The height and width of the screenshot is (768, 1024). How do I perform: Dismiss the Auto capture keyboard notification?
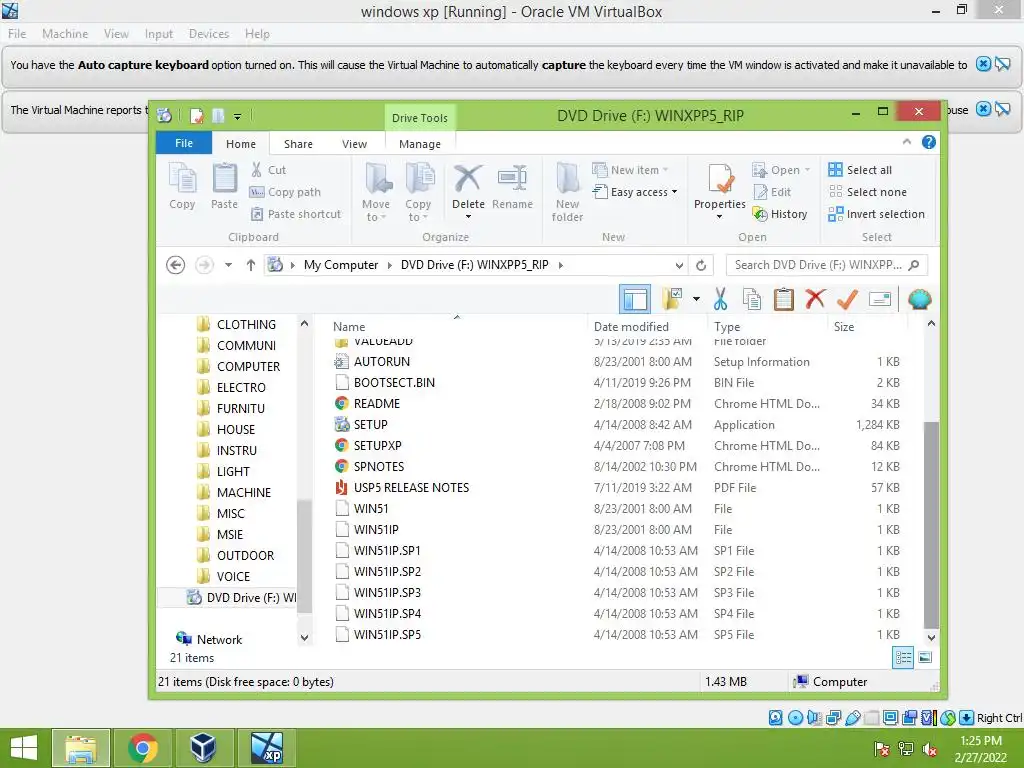point(983,64)
